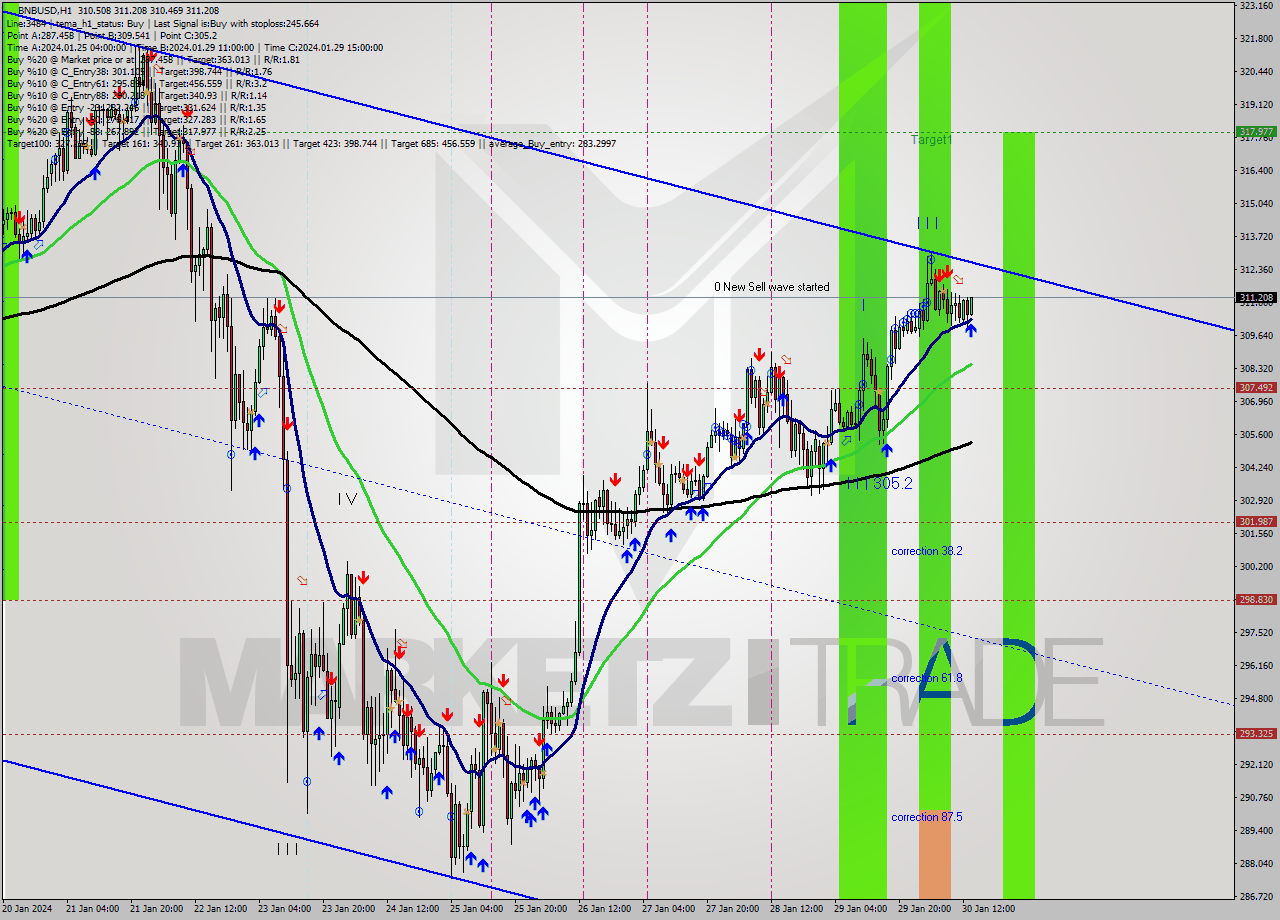
Task: Click 320.440 on the price axis
Action: click(1256, 72)
